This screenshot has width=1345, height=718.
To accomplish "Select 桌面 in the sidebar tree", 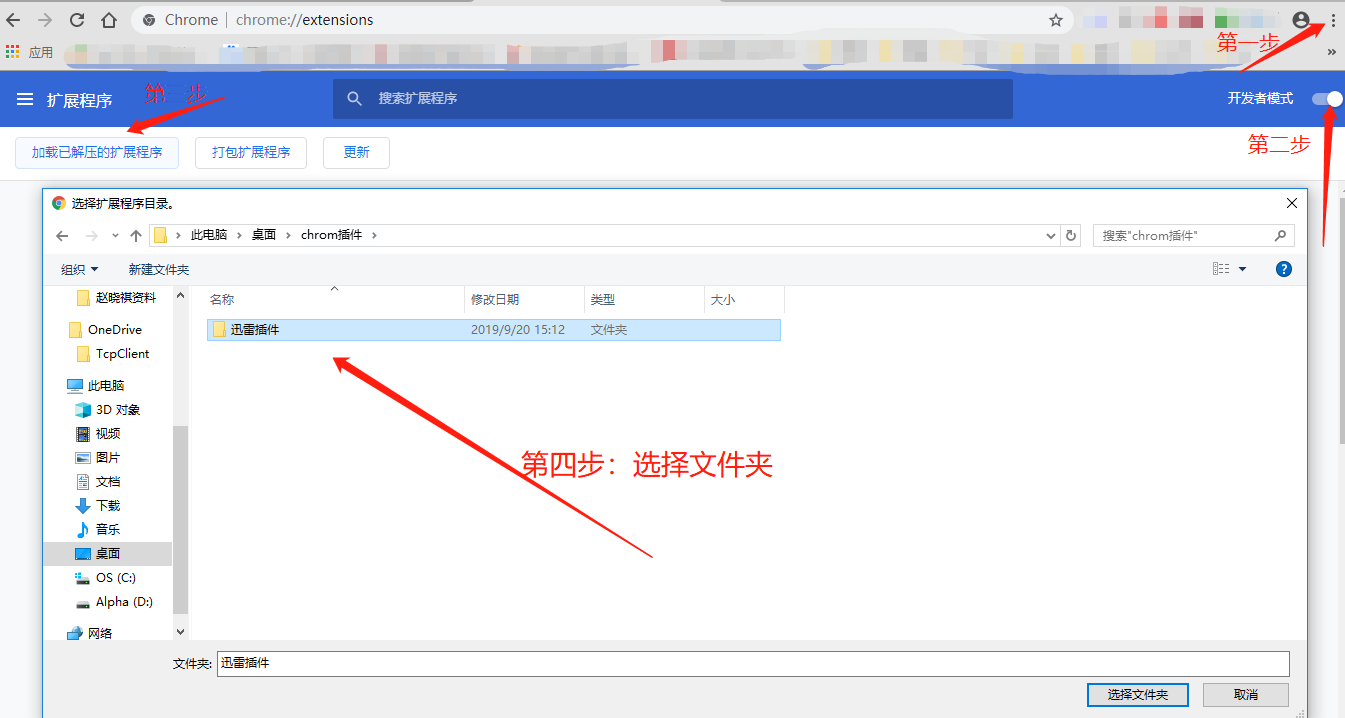I will pyautogui.click(x=108, y=553).
